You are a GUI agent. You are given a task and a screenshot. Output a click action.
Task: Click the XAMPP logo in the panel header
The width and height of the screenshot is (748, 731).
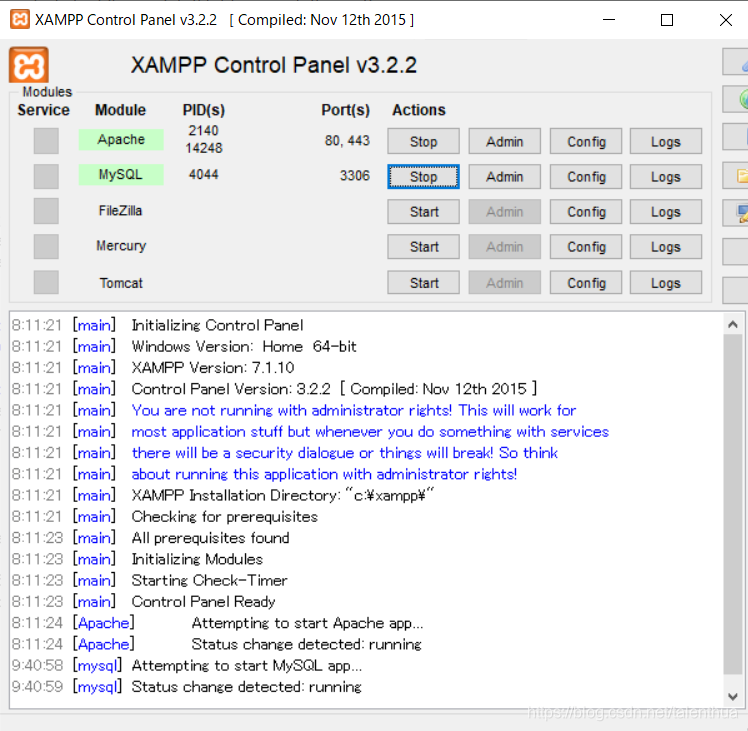(x=29, y=65)
